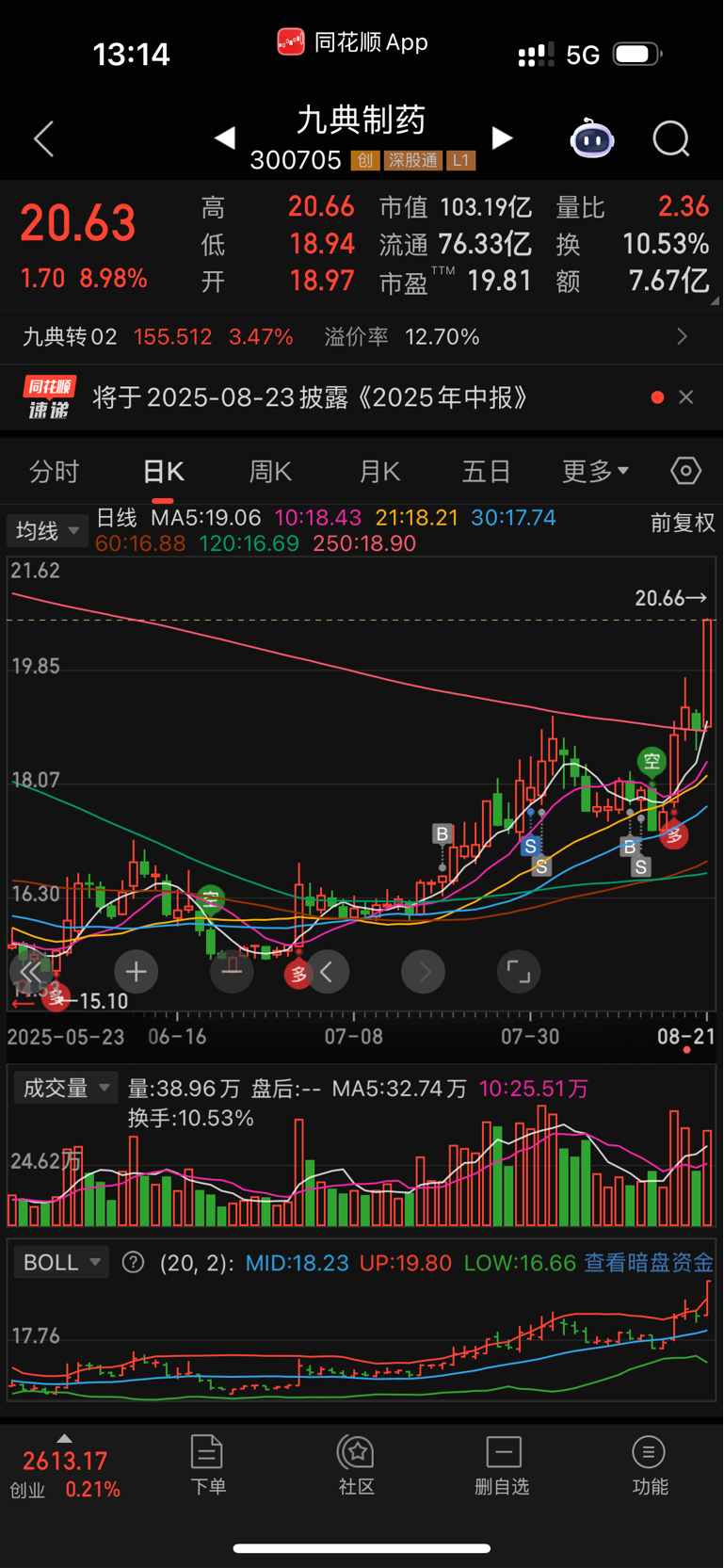Tap 250:18.90 moving average label
This screenshot has height=1568, width=724.
click(x=363, y=543)
